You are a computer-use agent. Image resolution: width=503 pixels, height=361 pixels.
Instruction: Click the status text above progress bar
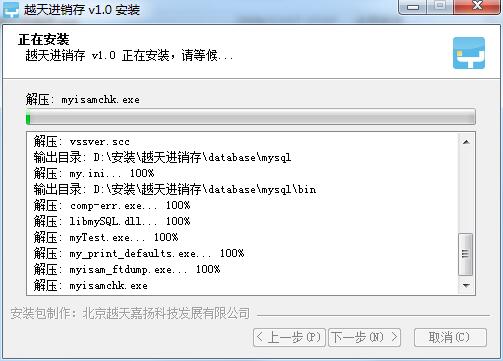[83, 99]
